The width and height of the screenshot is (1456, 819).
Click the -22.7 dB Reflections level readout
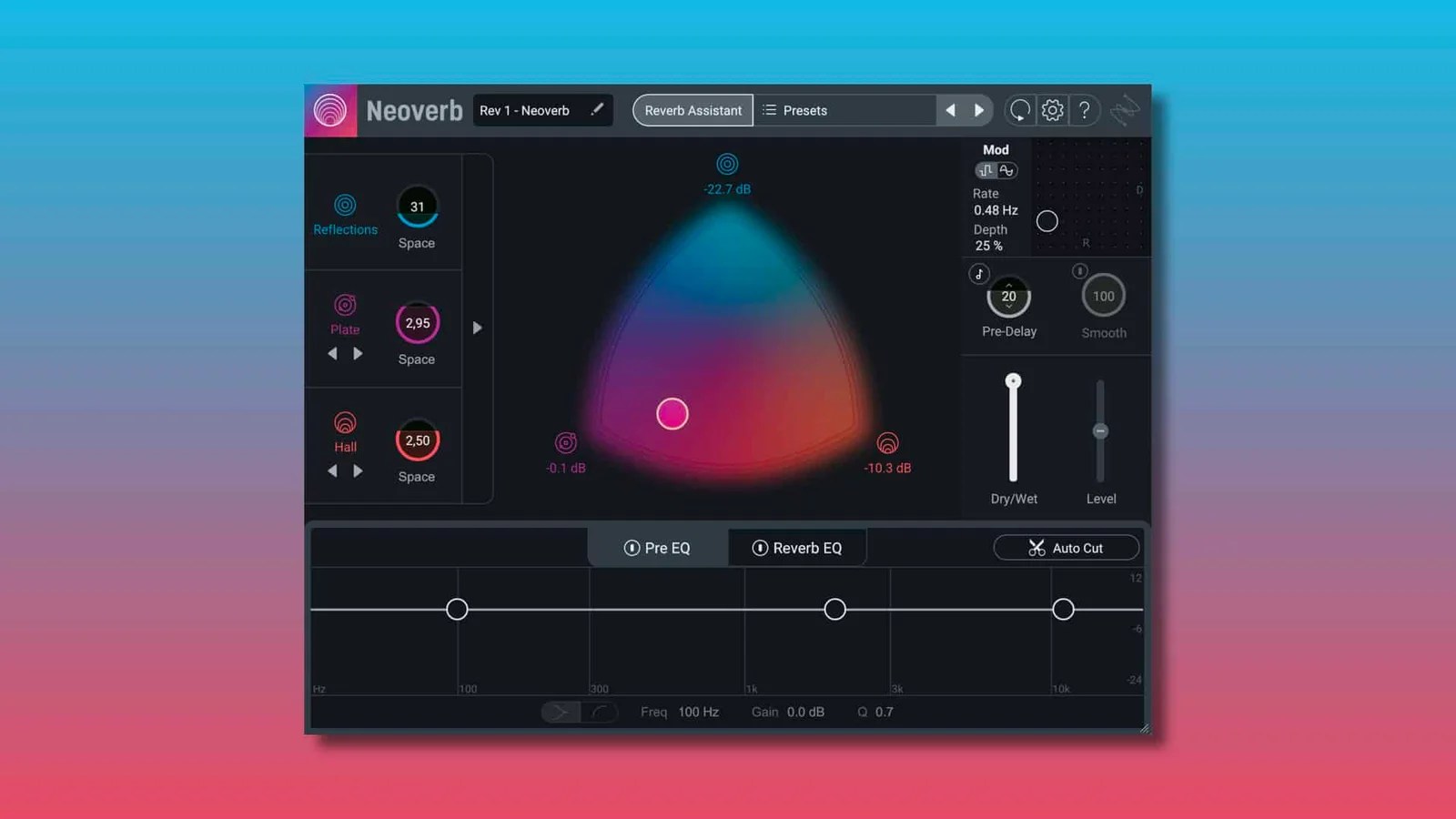[727, 189]
